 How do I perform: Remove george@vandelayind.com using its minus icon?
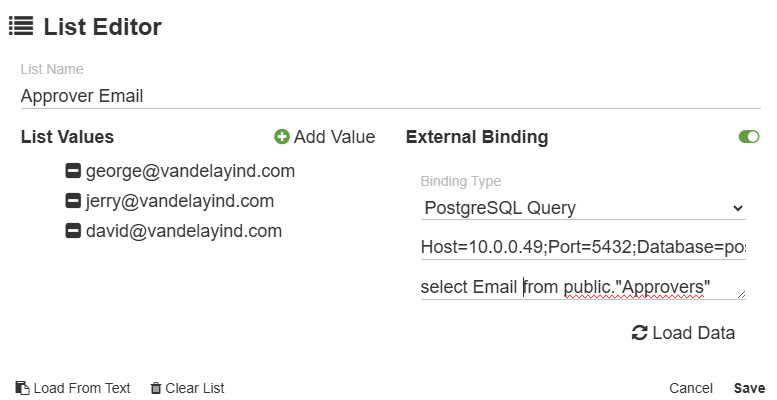pyautogui.click(x=73, y=171)
